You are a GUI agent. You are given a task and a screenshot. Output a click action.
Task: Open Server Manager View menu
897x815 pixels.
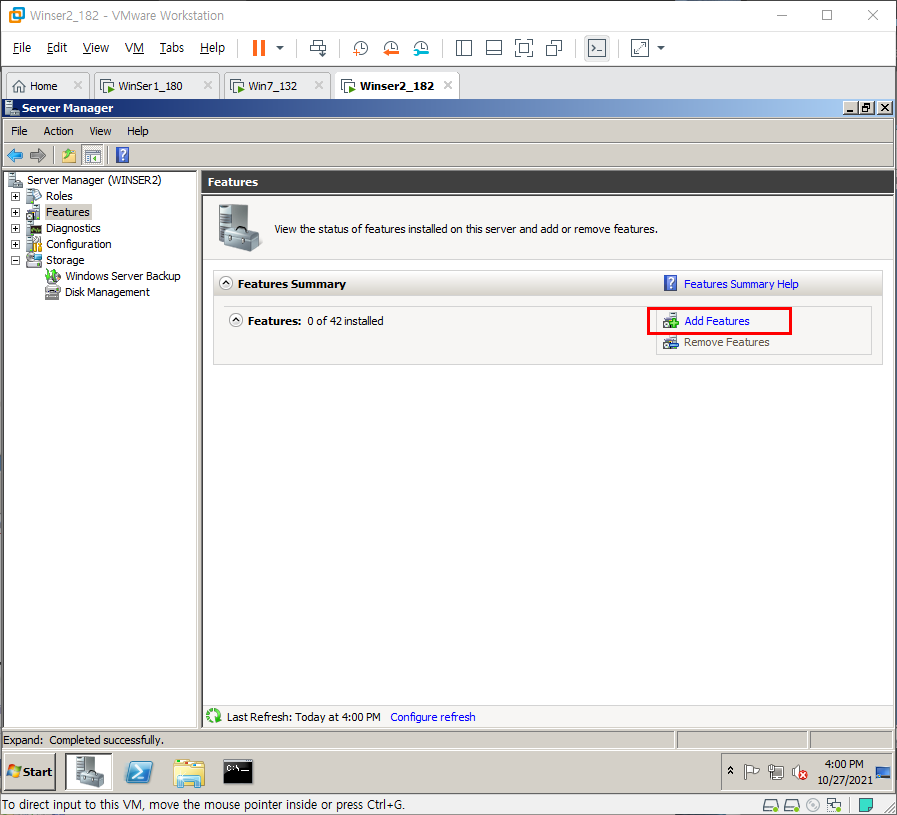pos(100,131)
